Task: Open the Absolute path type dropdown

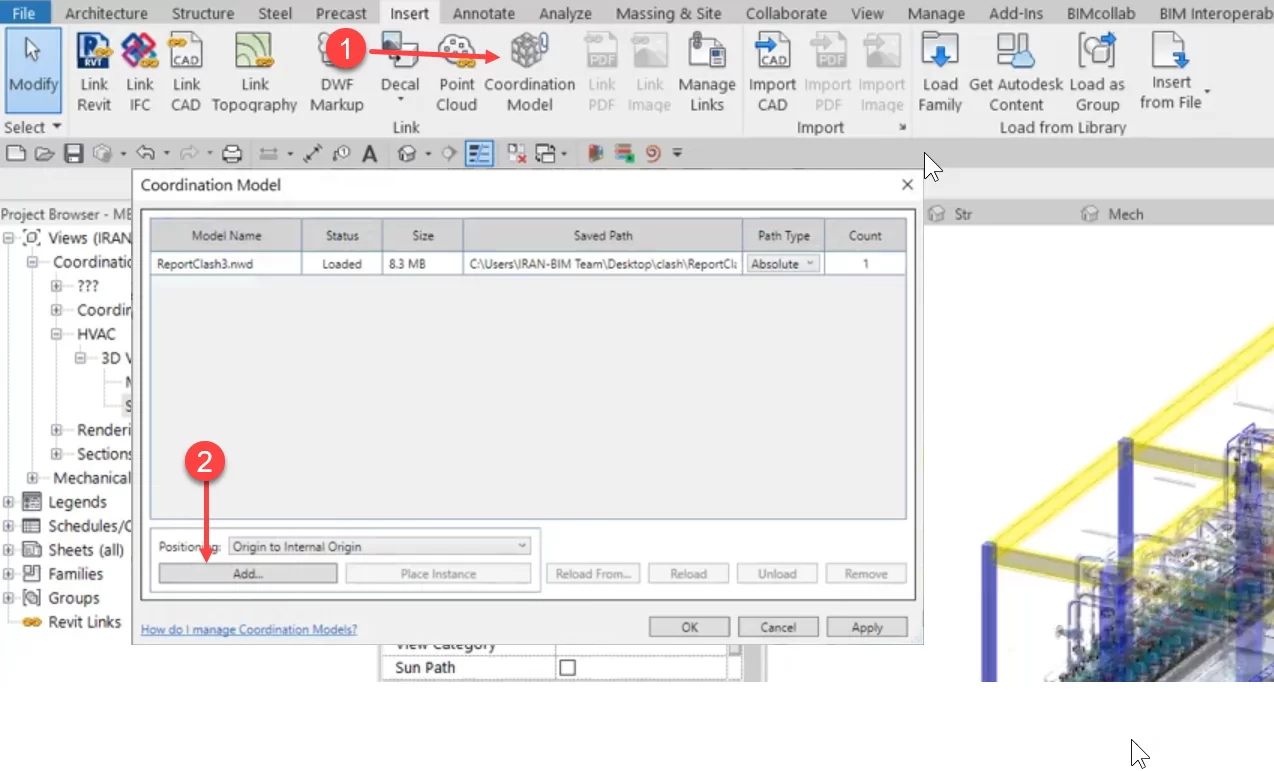Action: 783,264
